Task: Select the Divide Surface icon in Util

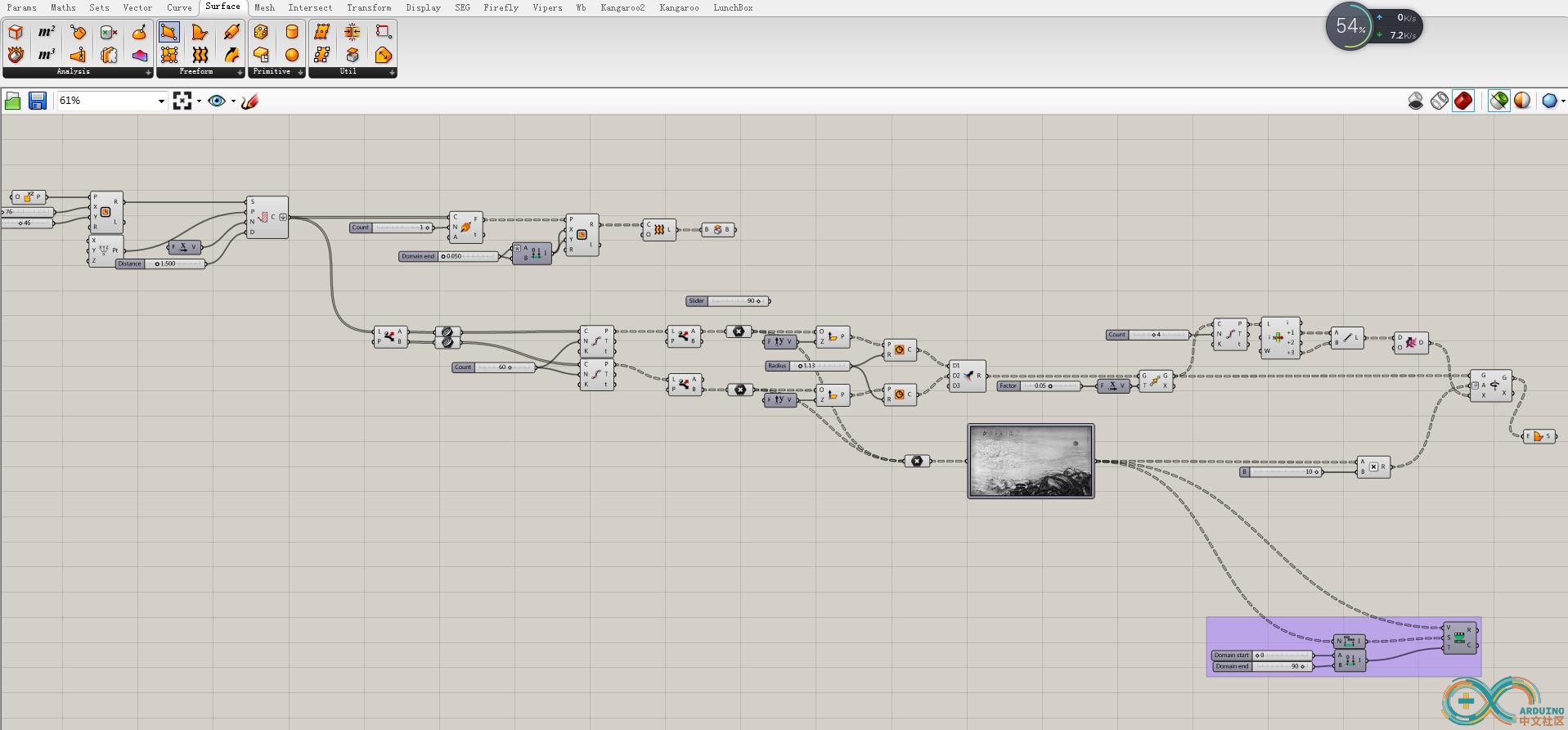Action: click(321, 32)
